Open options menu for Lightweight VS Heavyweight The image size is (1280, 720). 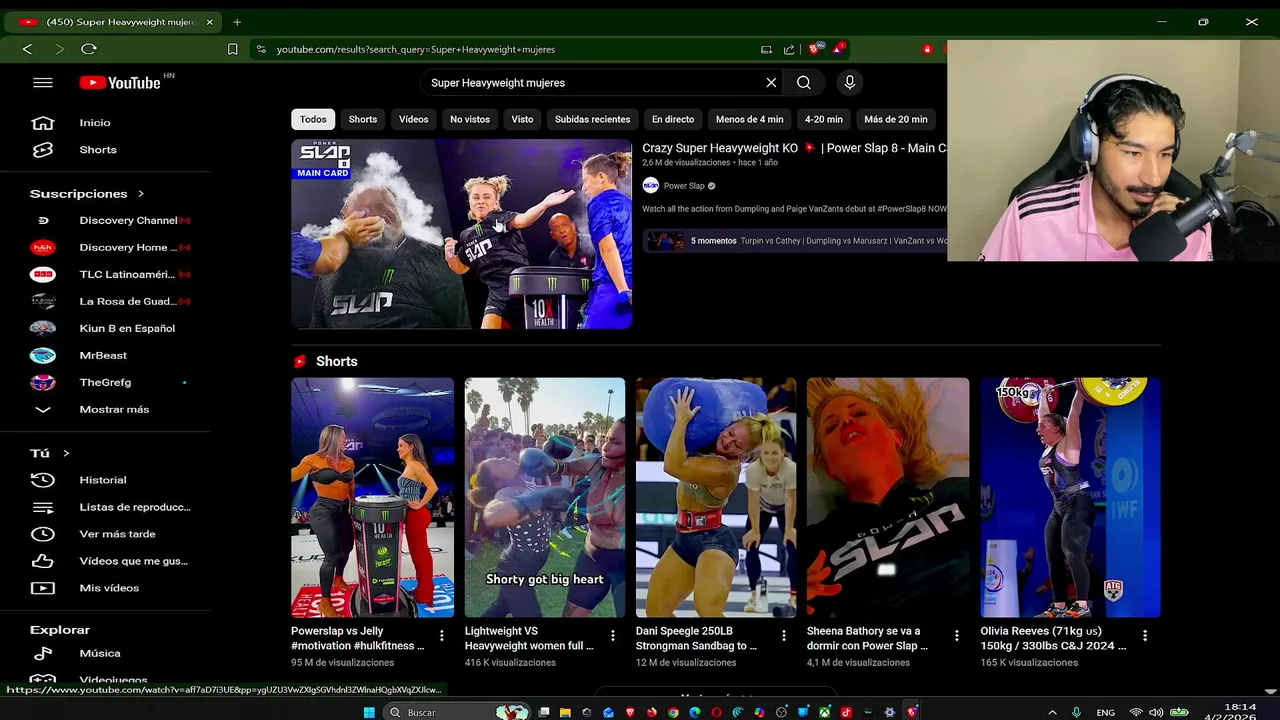pyautogui.click(x=613, y=635)
